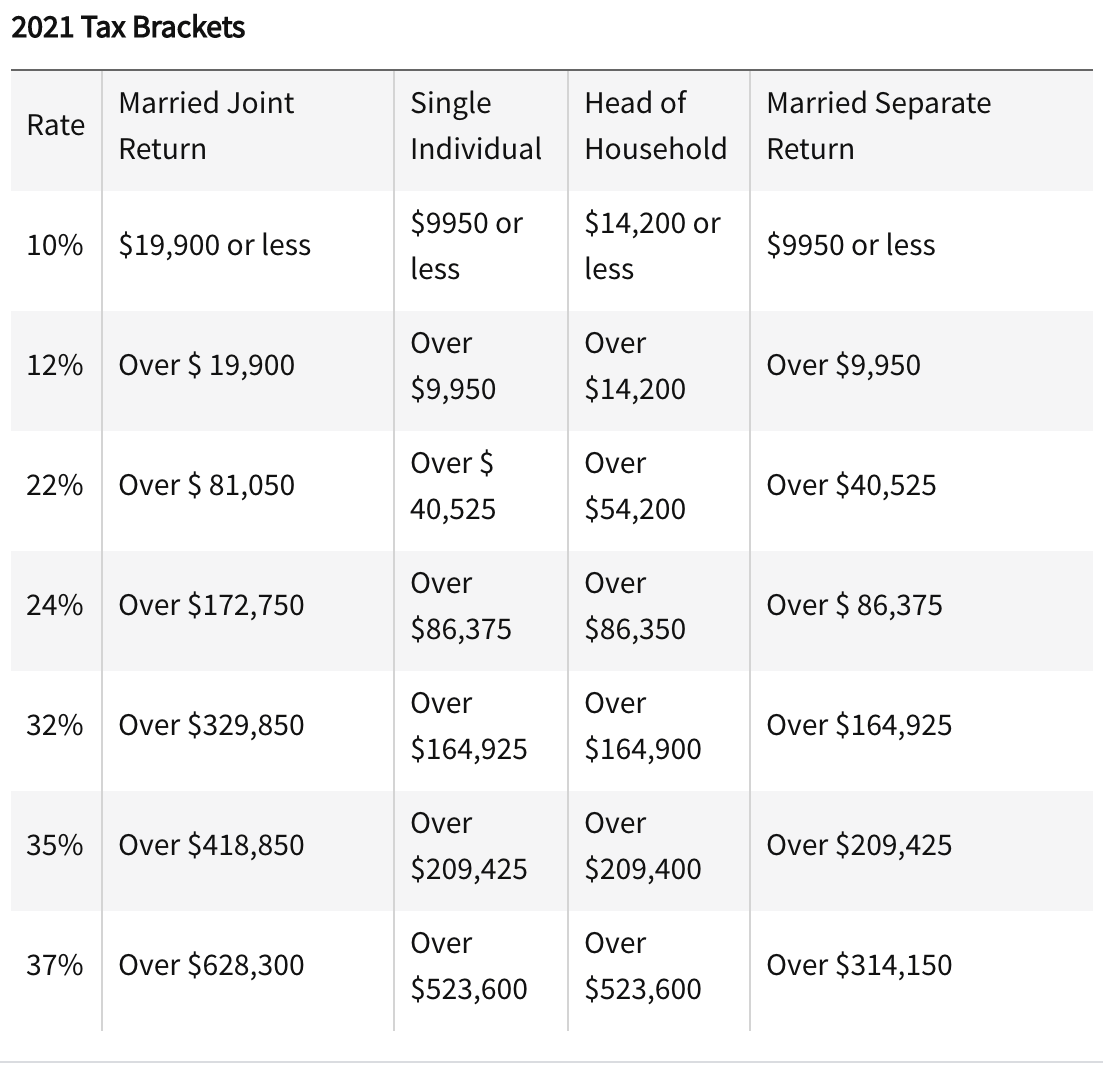Select the "Over $172,750" cell

[211, 606]
